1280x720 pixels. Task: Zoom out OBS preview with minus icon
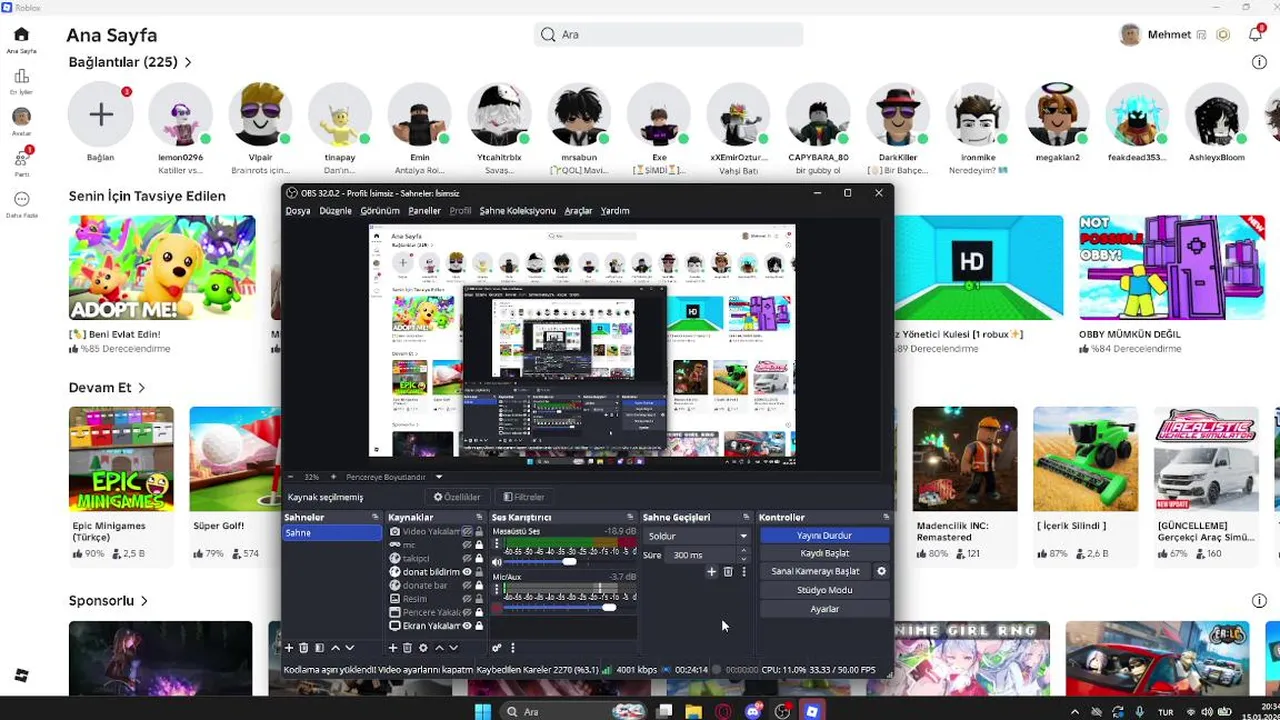click(291, 477)
